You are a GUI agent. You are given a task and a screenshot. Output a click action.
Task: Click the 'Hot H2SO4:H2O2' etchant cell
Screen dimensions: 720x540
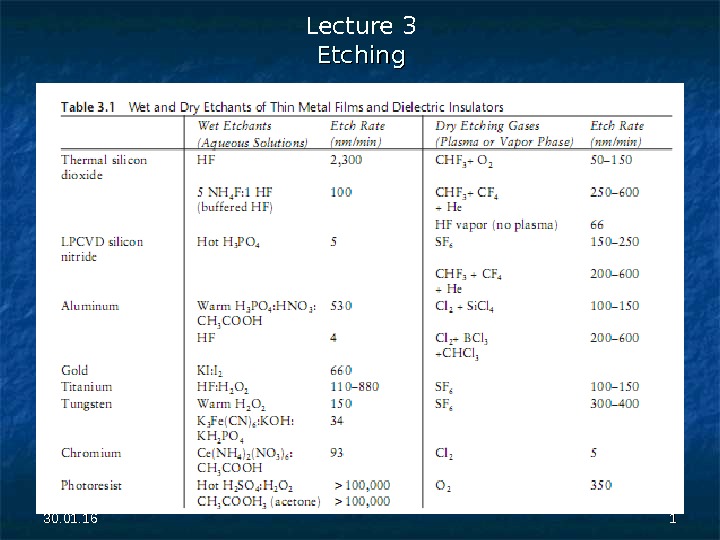(x=245, y=486)
